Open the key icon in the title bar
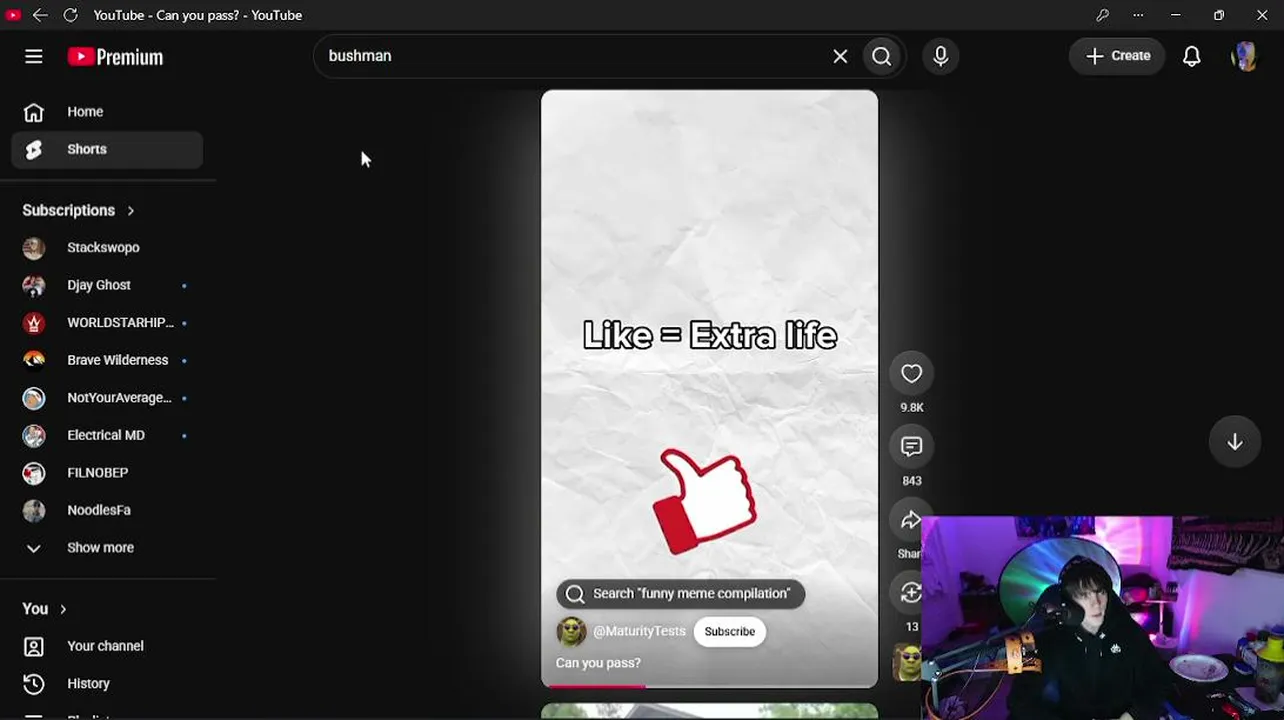This screenshot has width=1284, height=720. tap(1102, 15)
